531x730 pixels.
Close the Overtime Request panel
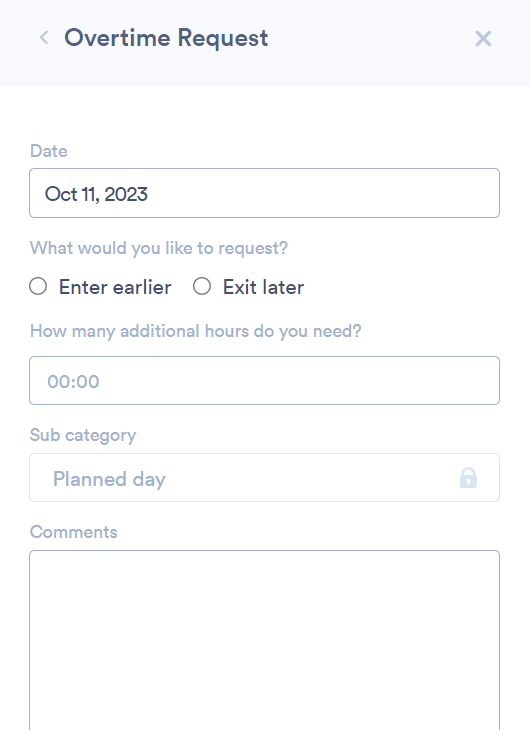[483, 39]
